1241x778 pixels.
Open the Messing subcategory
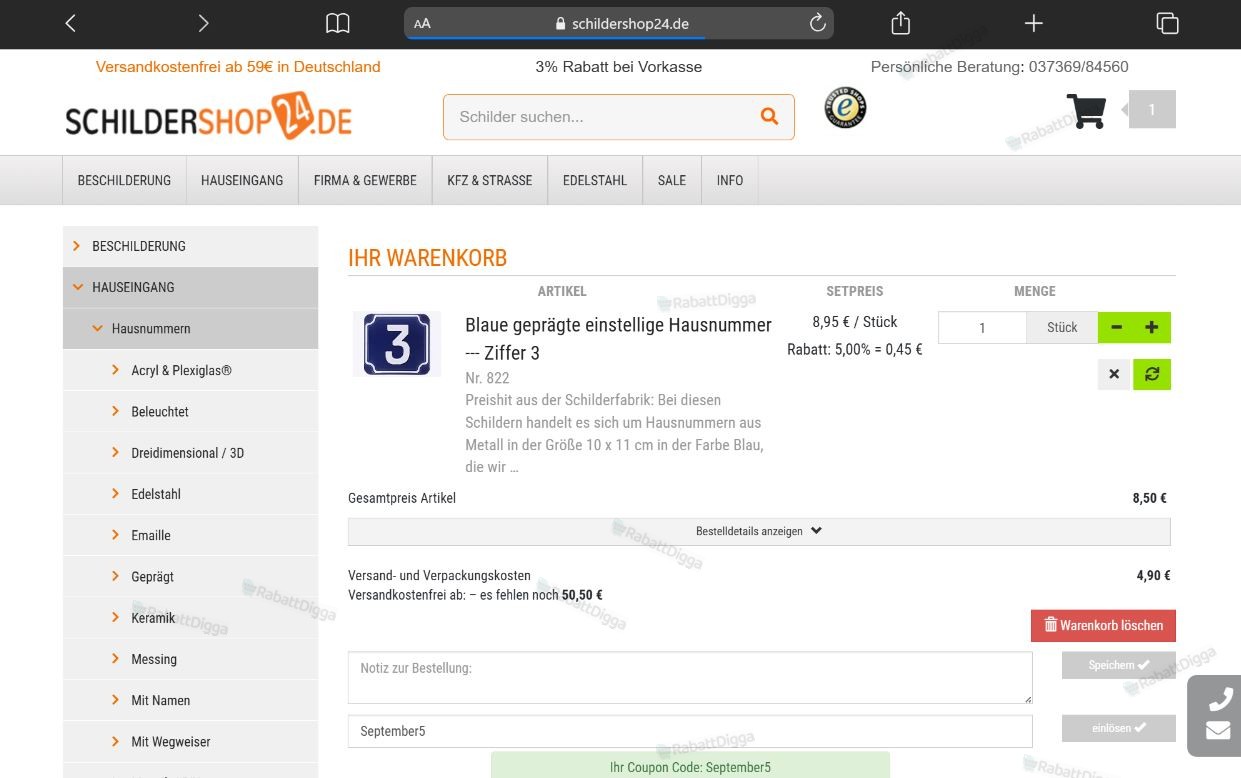pos(190,659)
